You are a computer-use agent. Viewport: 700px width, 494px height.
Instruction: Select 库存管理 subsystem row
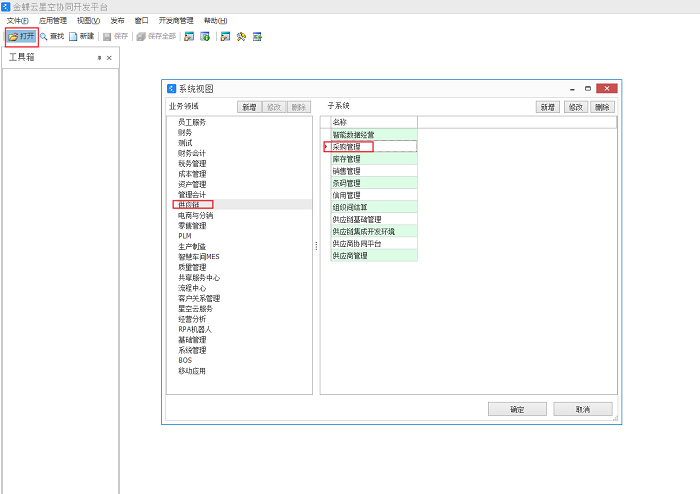point(346,158)
